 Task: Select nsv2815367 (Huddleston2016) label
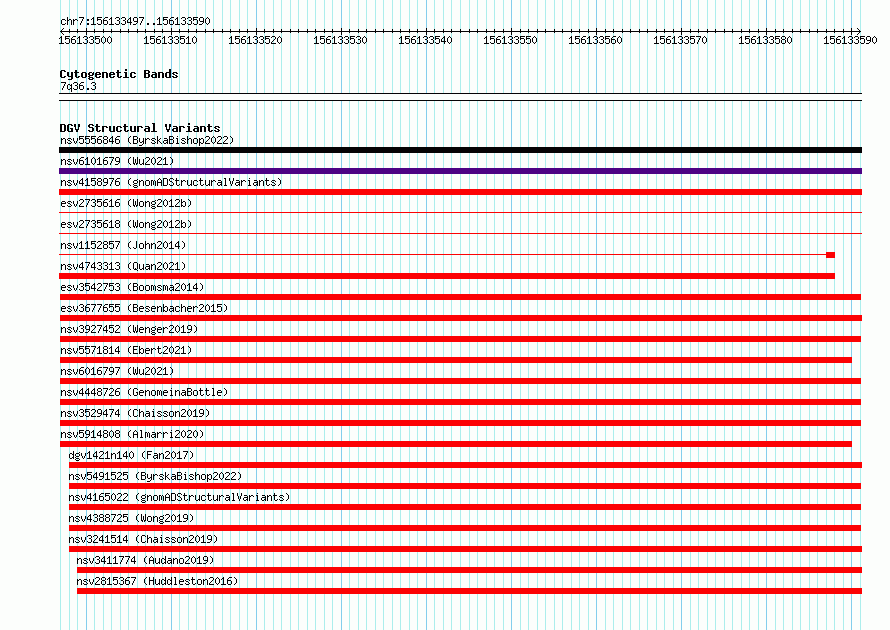(x=157, y=581)
